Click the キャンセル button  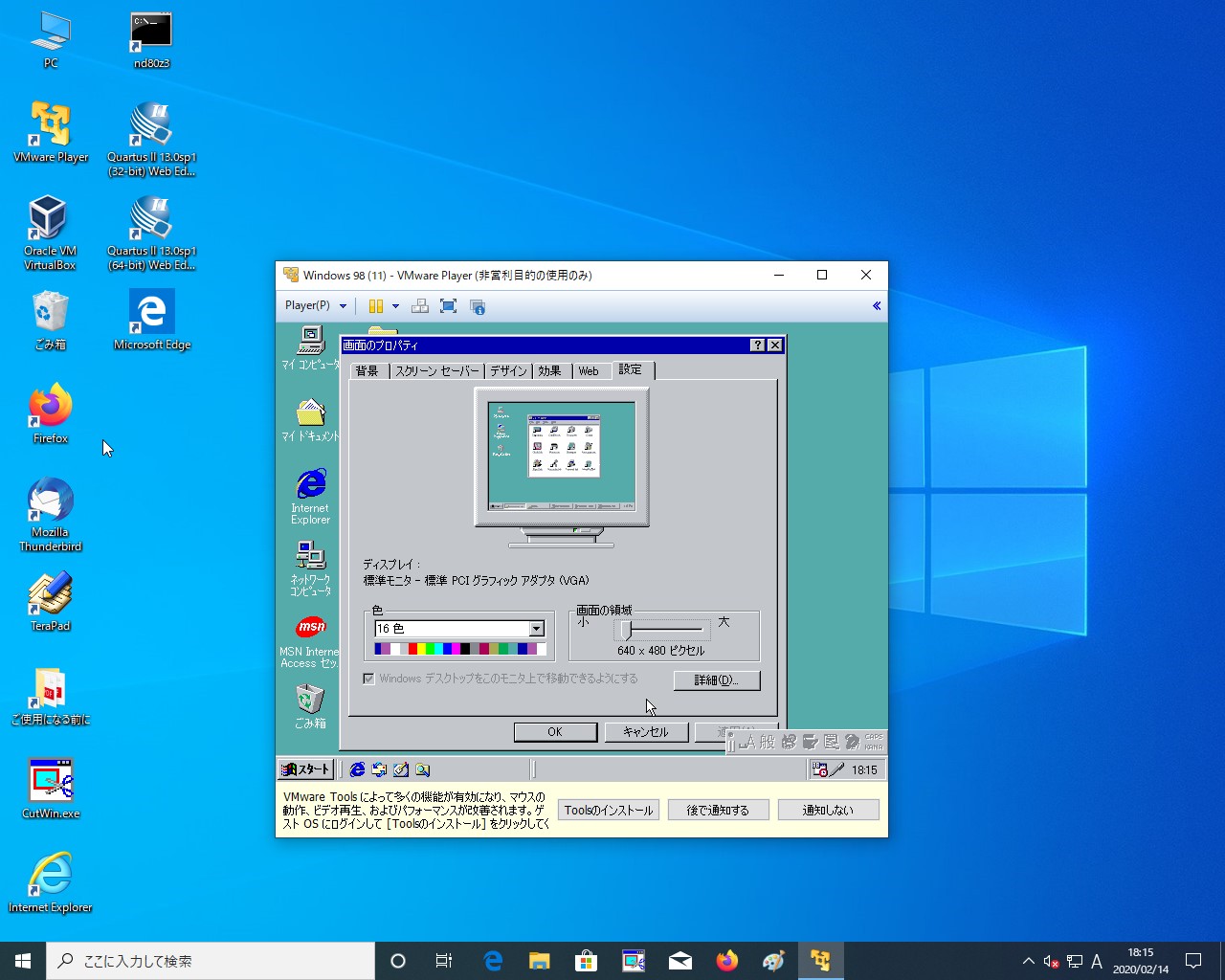tap(646, 732)
